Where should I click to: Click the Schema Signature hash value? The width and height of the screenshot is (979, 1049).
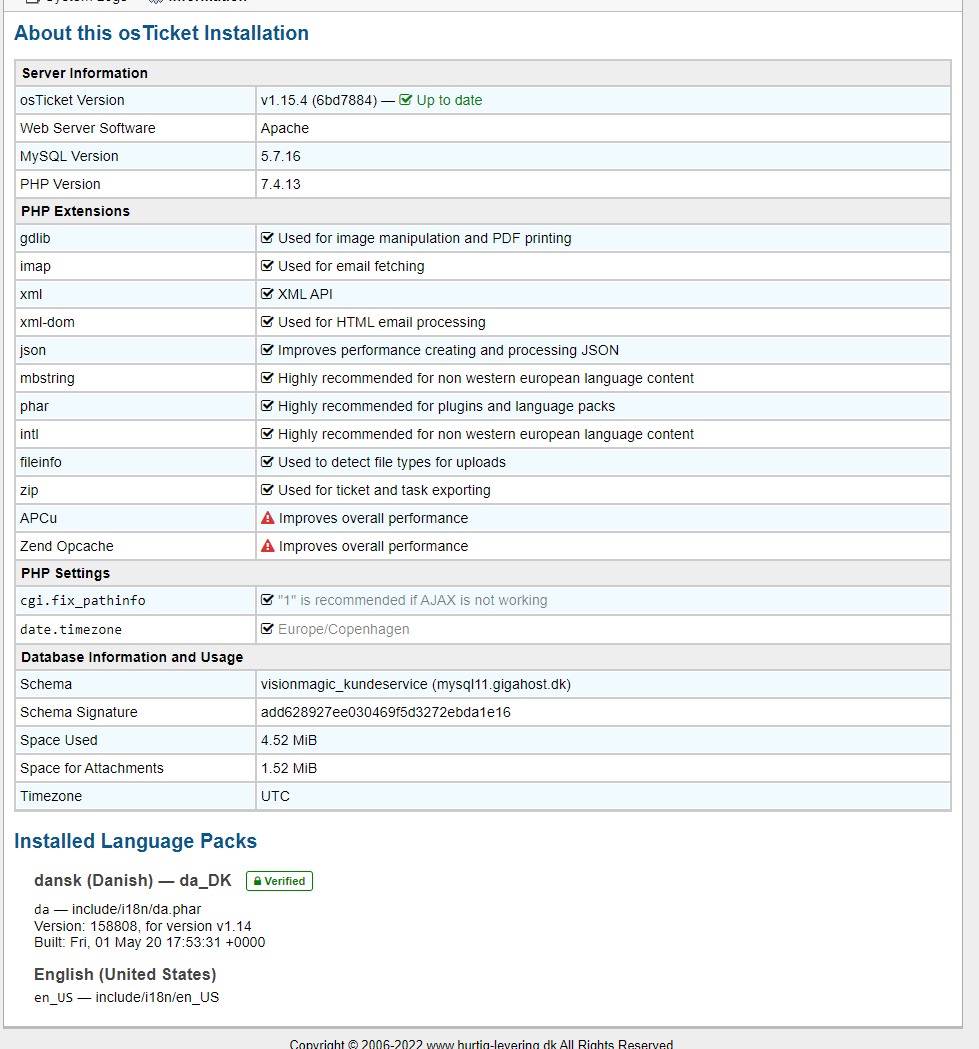tap(385, 712)
